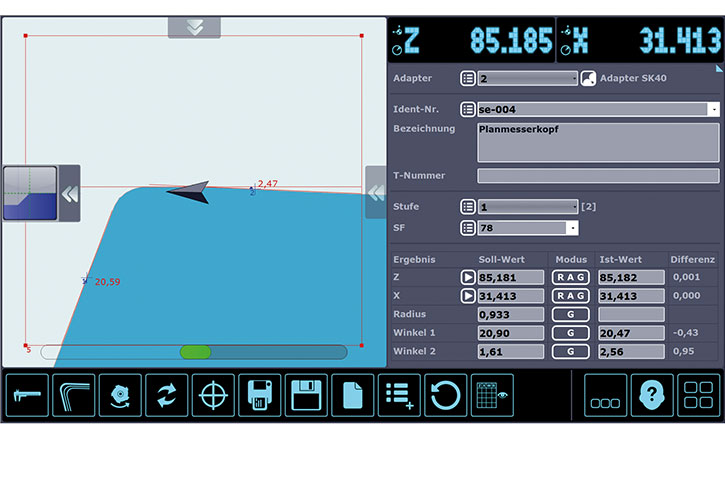This screenshot has width=725, height=480.
Task: Click the 2,47 angle label on contour
Action: coord(268,184)
